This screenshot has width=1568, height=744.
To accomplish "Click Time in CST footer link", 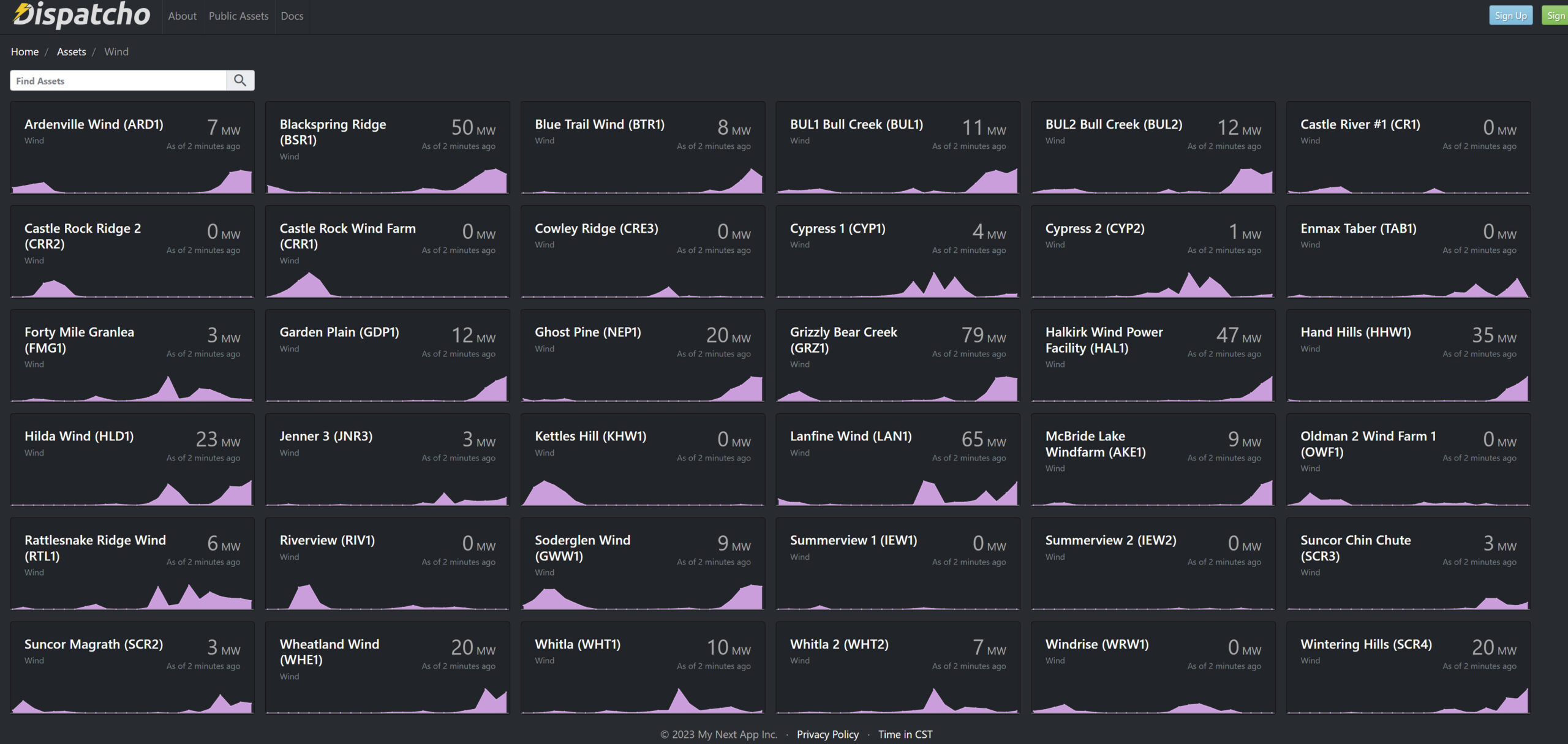I will (x=905, y=734).
